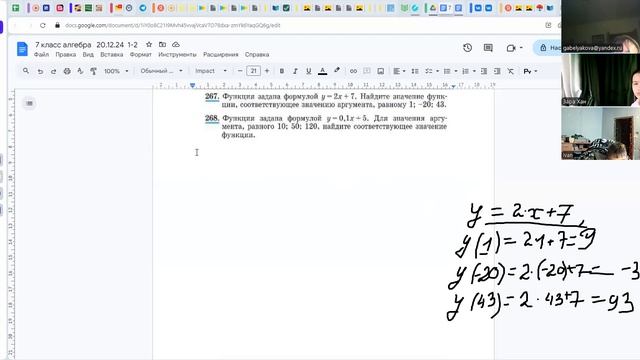The width and height of the screenshot is (640, 360).
Task: Increase paragraph indent
Action: [497, 71]
